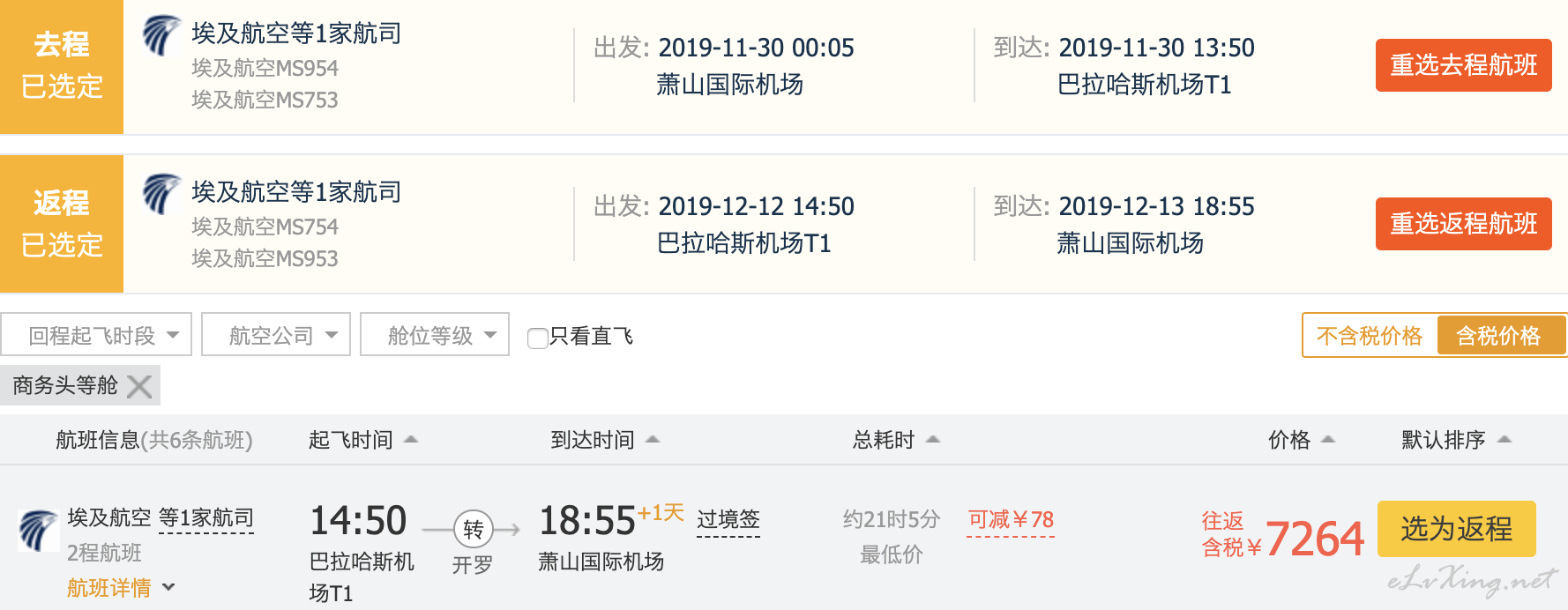Click the EgyptAir logo in the flight result listing

39,531
